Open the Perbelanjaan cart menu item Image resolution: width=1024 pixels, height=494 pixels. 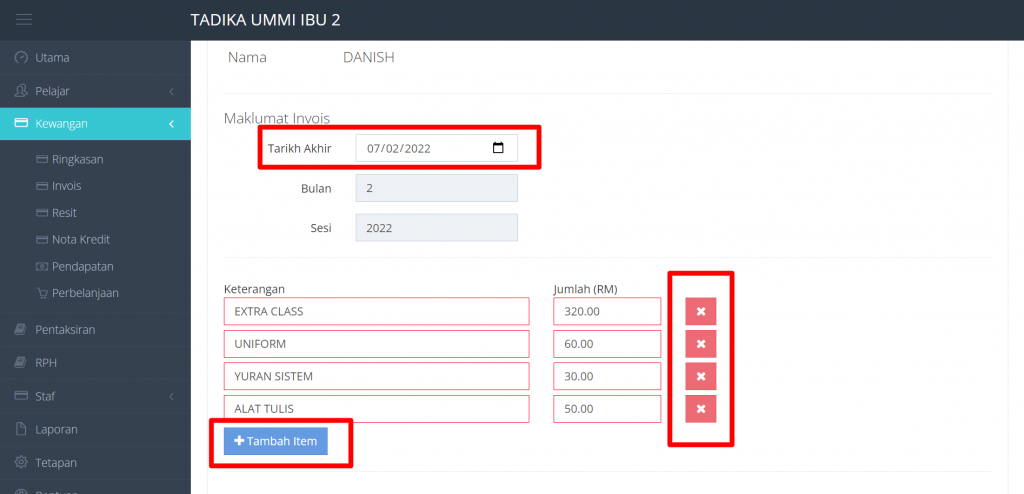click(x=85, y=294)
